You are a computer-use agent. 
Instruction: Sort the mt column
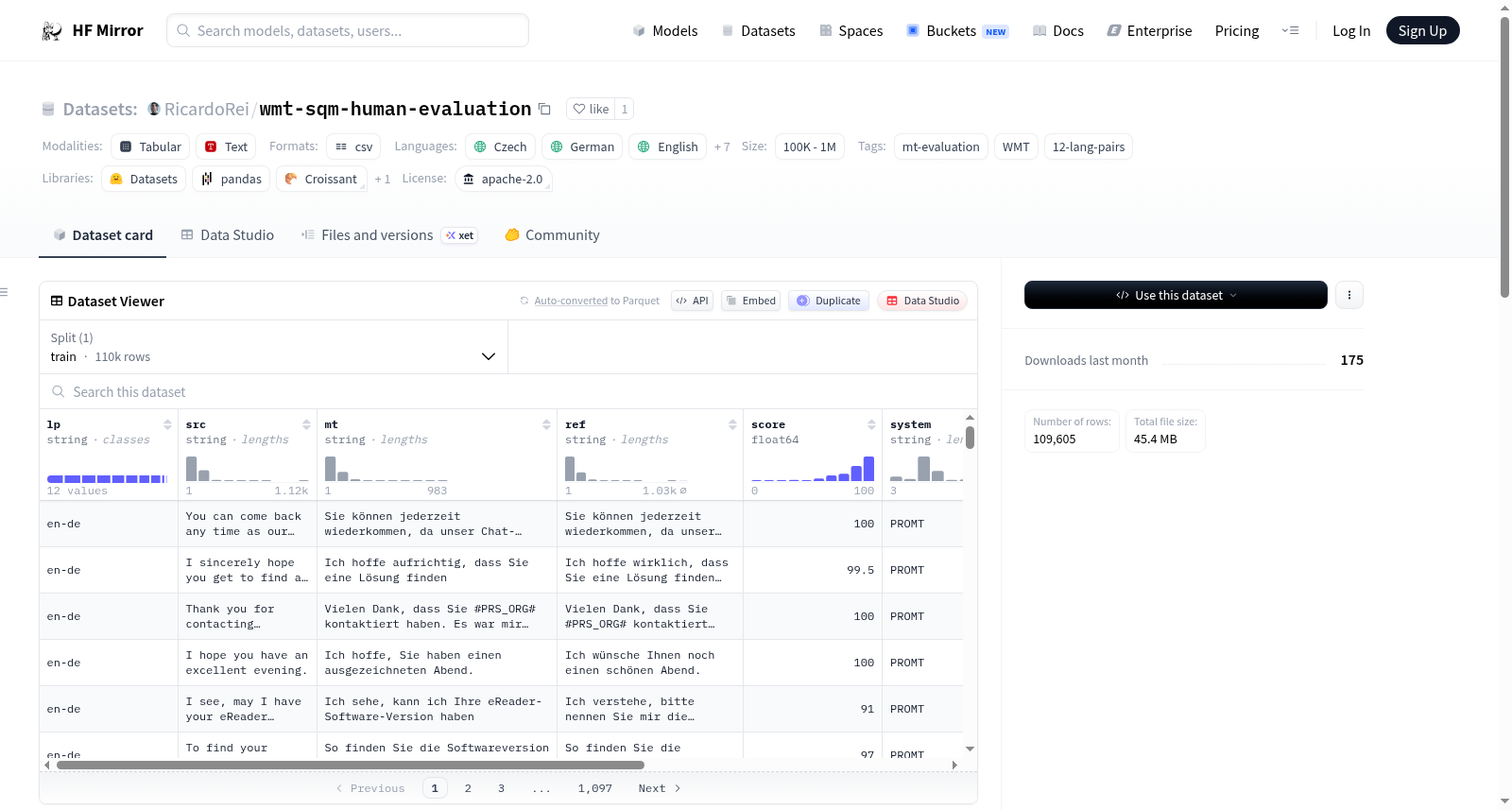tap(546, 424)
